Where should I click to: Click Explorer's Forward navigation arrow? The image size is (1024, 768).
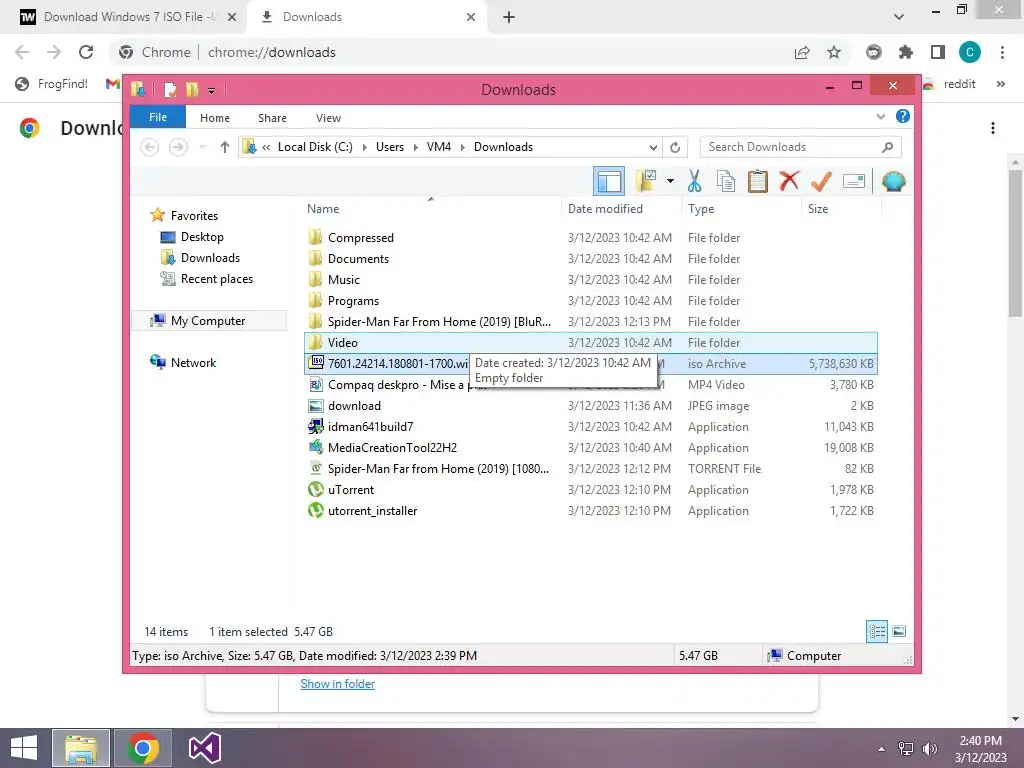(x=178, y=147)
